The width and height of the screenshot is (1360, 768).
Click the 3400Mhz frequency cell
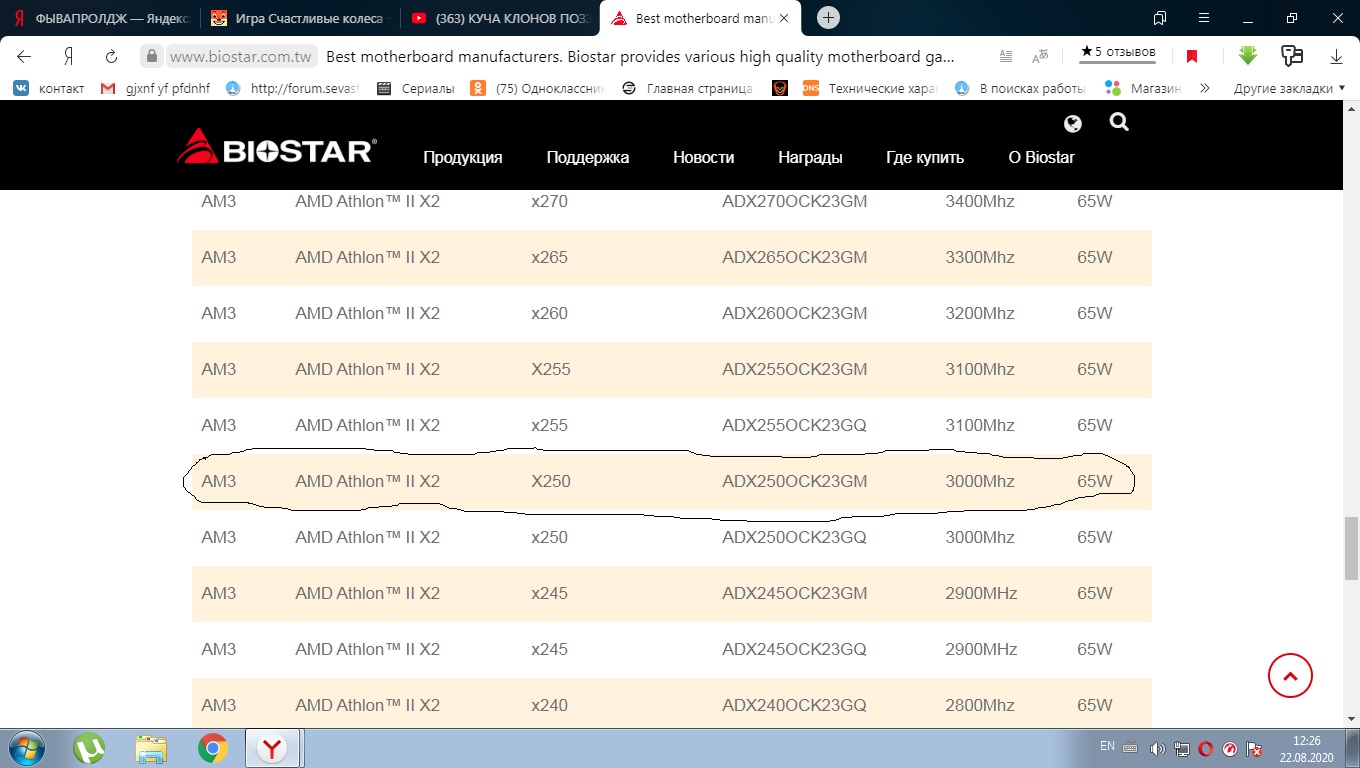click(980, 201)
